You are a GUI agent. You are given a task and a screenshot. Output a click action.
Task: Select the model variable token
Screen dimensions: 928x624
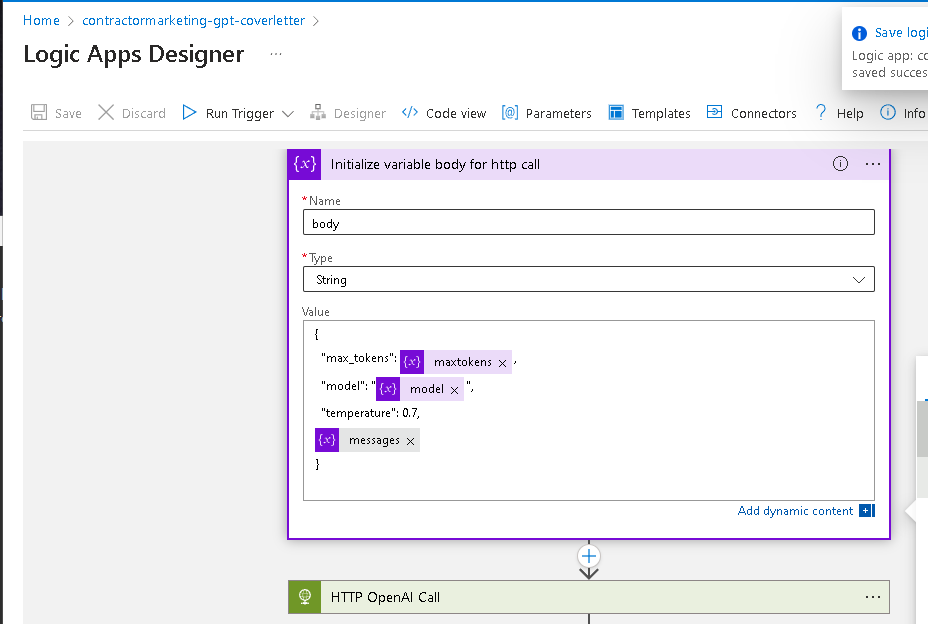pos(420,389)
